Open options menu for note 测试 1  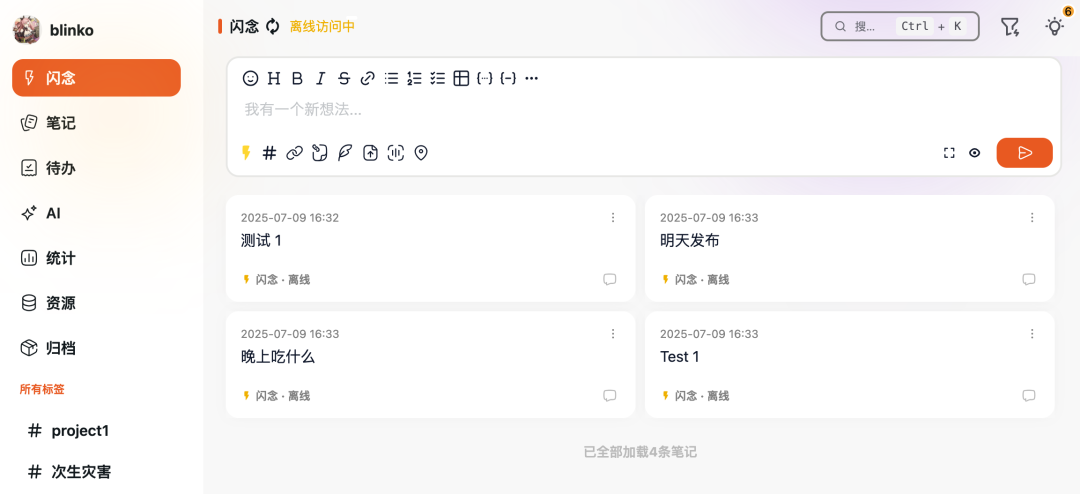pyautogui.click(x=613, y=218)
